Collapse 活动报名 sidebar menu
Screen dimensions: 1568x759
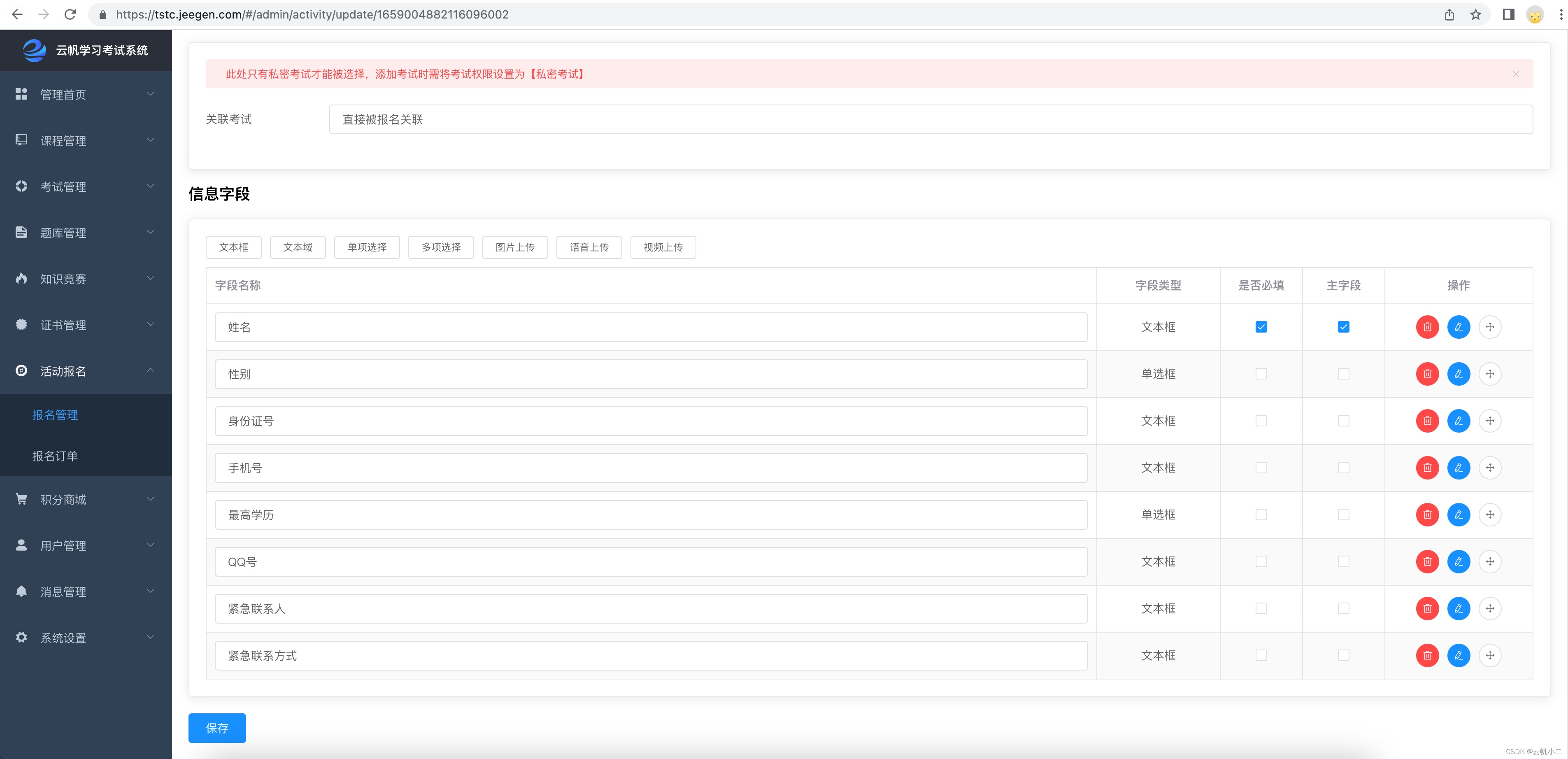pyautogui.click(x=86, y=371)
